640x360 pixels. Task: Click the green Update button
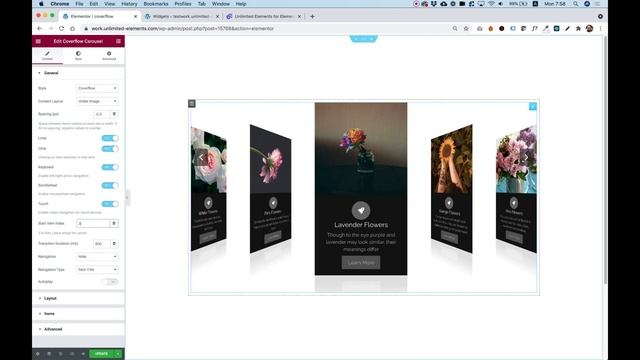(x=101, y=354)
